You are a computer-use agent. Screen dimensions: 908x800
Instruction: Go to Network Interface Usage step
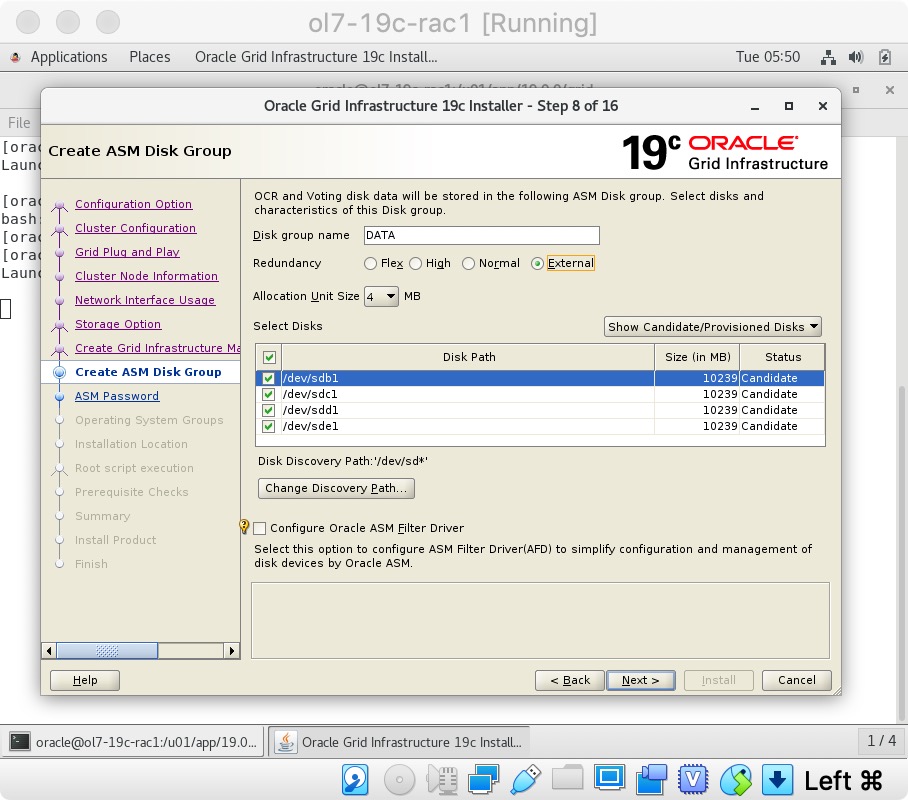click(145, 300)
